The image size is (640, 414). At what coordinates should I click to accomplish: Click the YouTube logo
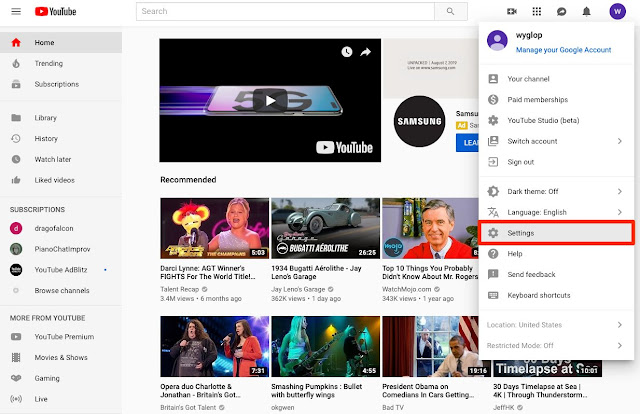coord(56,11)
